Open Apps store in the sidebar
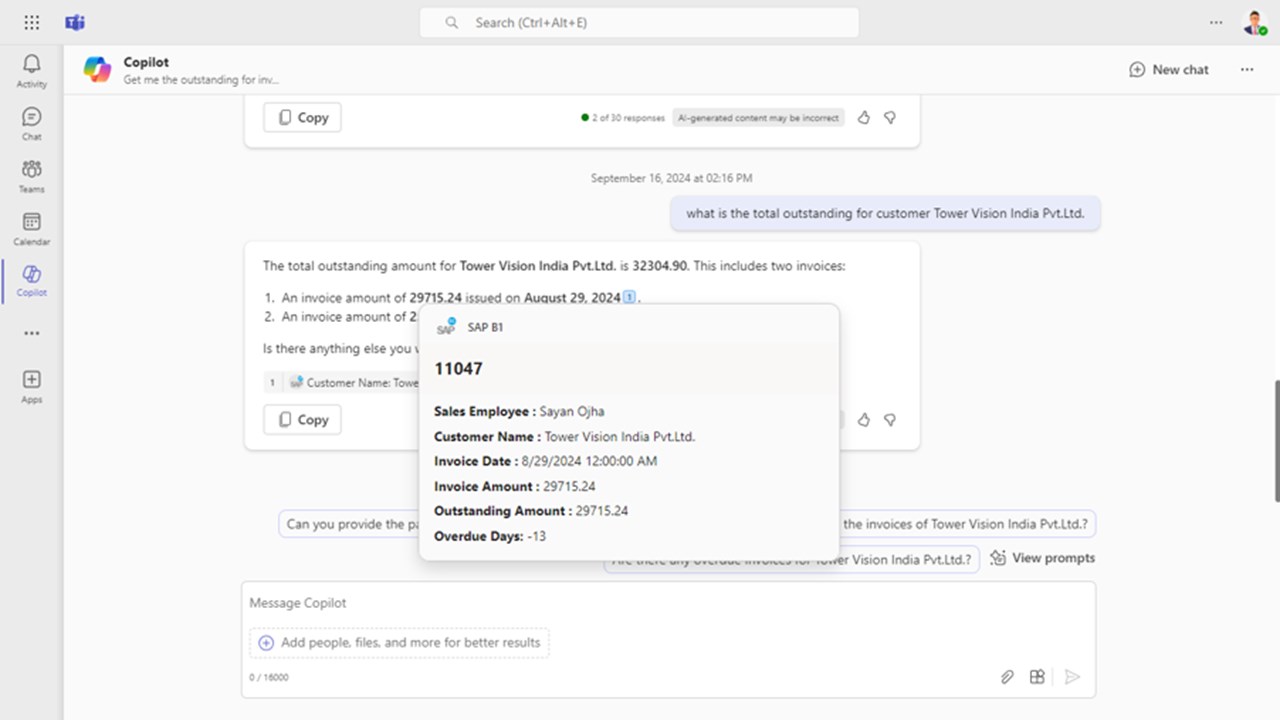The image size is (1280, 720). [32, 386]
